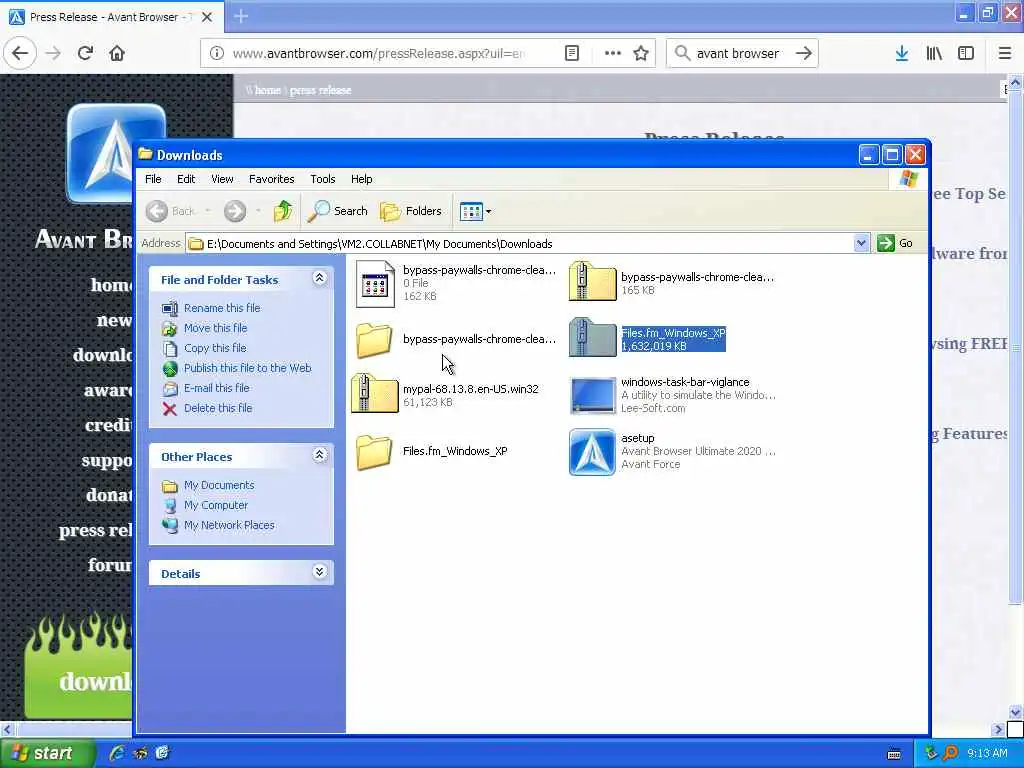This screenshot has width=1024, height=768.
Task: Click the Explorer Back button
Action: pos(170,211)
